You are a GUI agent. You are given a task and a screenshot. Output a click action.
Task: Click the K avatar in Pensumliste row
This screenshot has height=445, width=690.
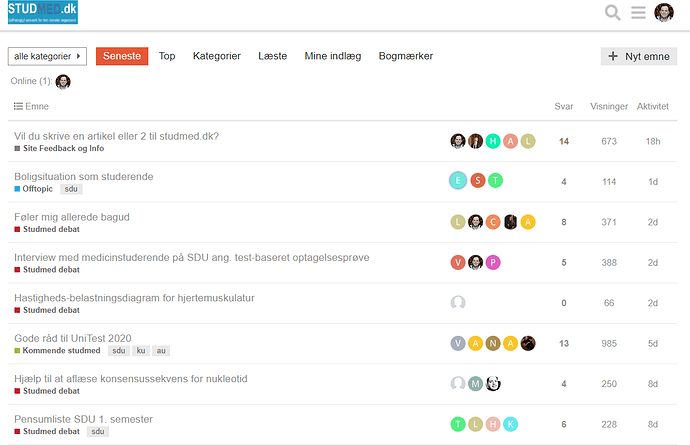(x=510, y=424)
